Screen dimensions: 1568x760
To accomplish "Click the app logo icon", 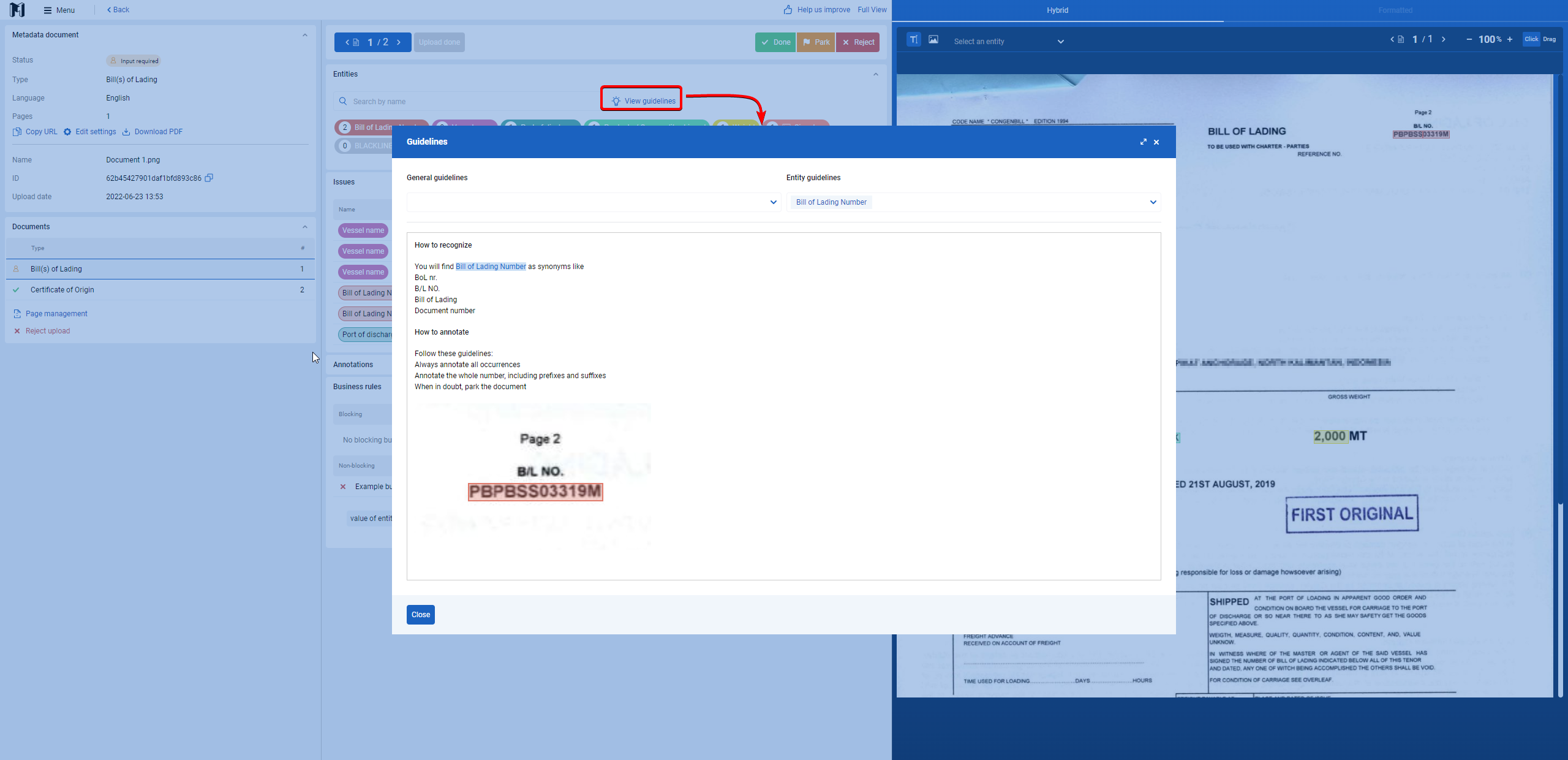I will point(17,10).
